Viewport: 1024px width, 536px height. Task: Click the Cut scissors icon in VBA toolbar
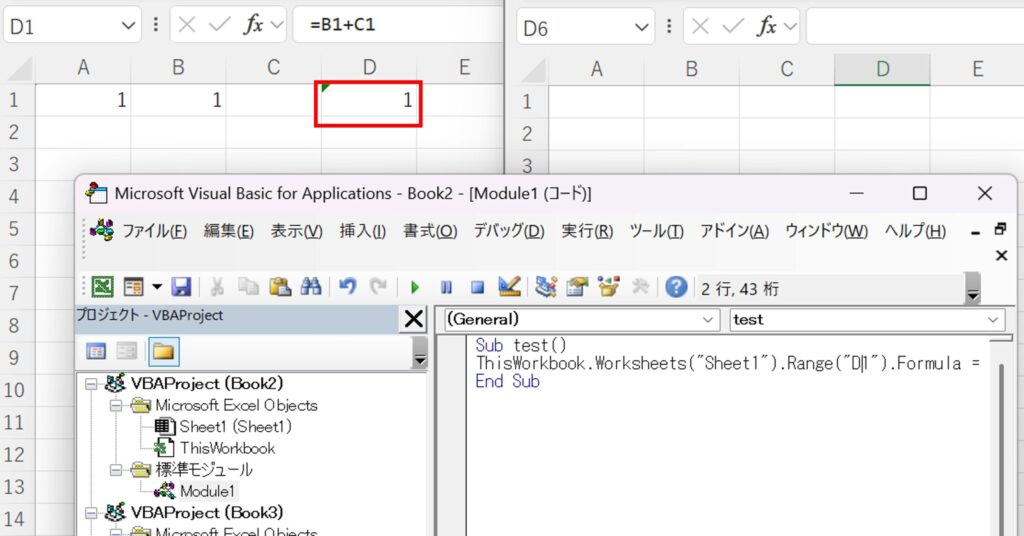click(217, 287)
